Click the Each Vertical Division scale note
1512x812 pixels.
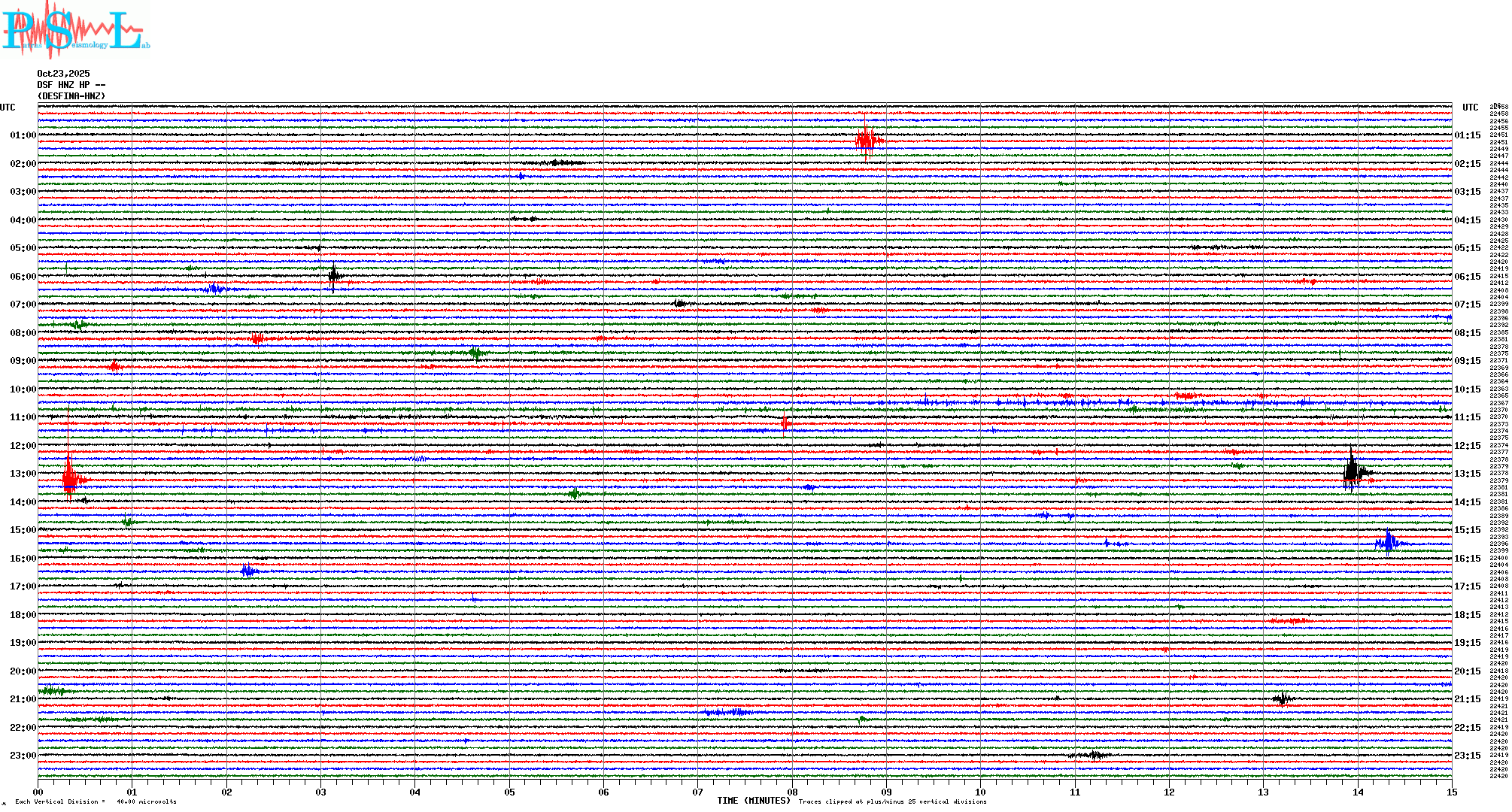point(96,801)
